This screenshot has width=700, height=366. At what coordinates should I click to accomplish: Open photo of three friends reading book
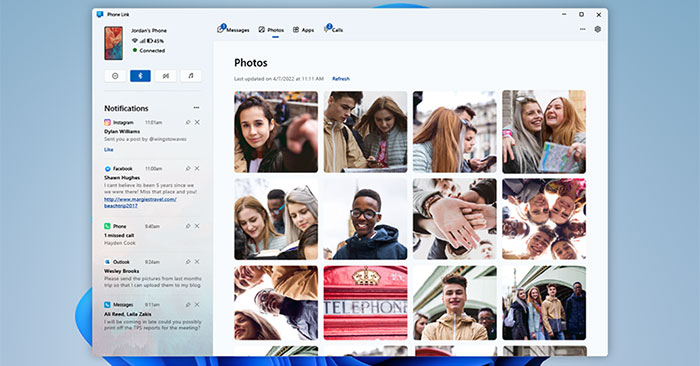pyautogui.click(x=276, y=219)
